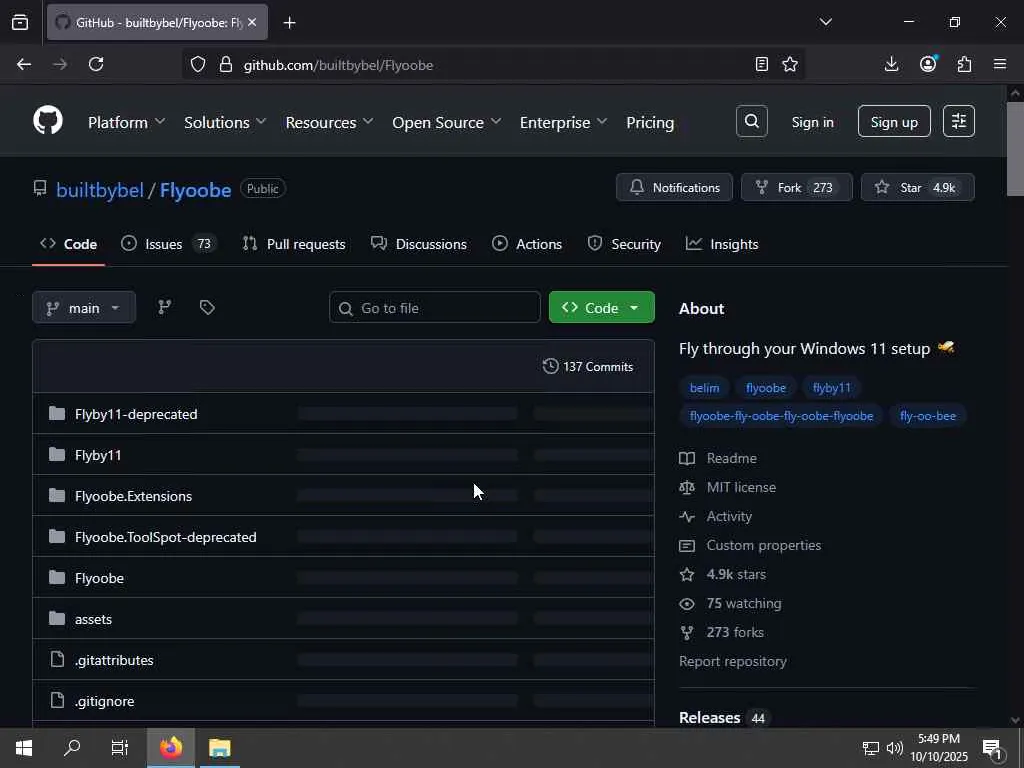This screenshot has height=768, width=1024.
Task: Open taskbar search magnifier
Action: coord(72,748)
